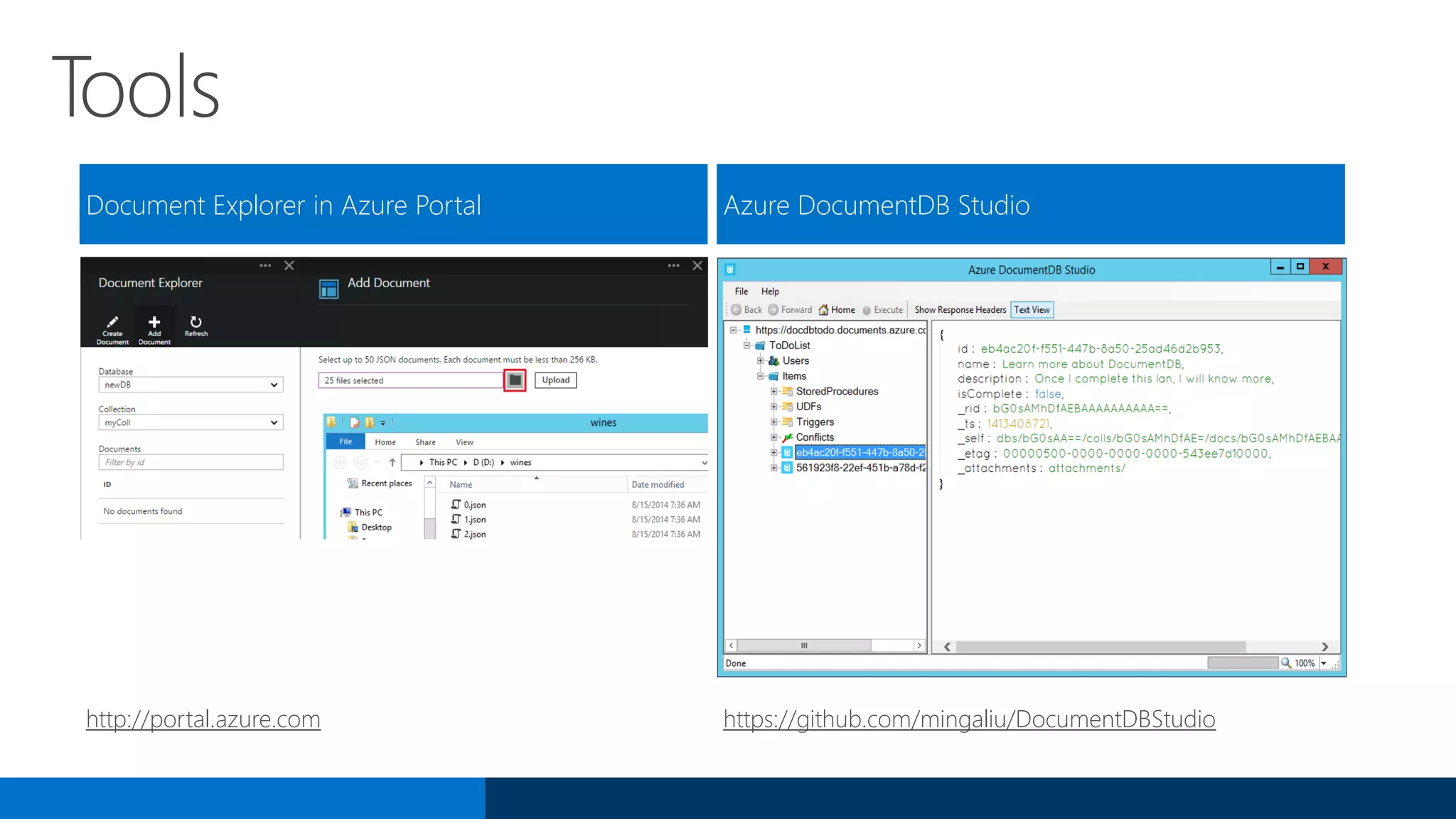
Task: Open the zoom level dropdown arrow beside 100%
Action: (x=1324, y=663)
